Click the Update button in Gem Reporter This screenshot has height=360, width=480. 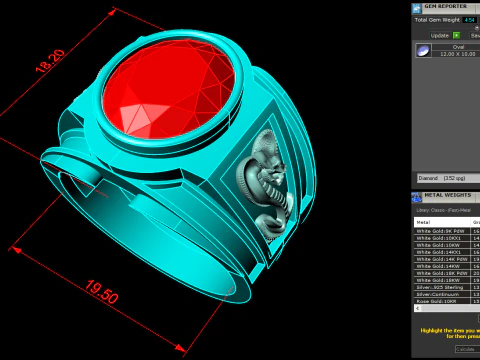(439, 35)
